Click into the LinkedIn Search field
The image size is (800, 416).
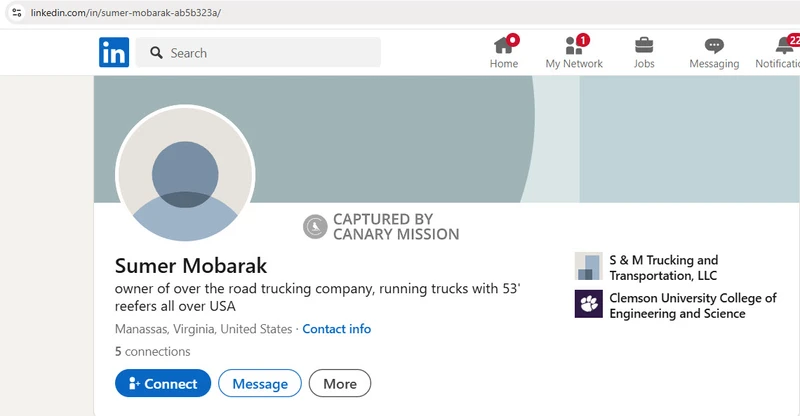(258, 53)
